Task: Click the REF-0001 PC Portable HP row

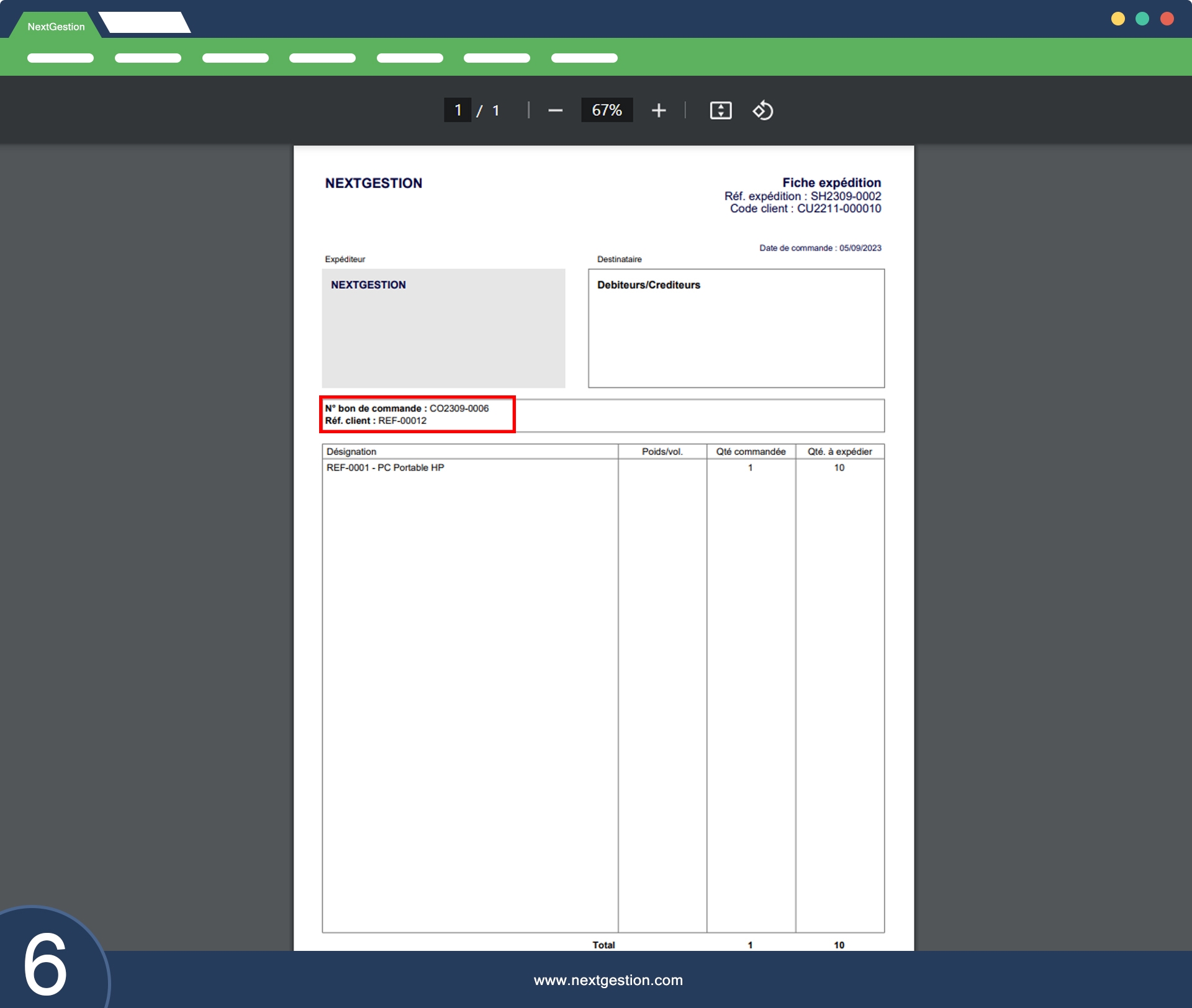Action: tap(386, 468)
